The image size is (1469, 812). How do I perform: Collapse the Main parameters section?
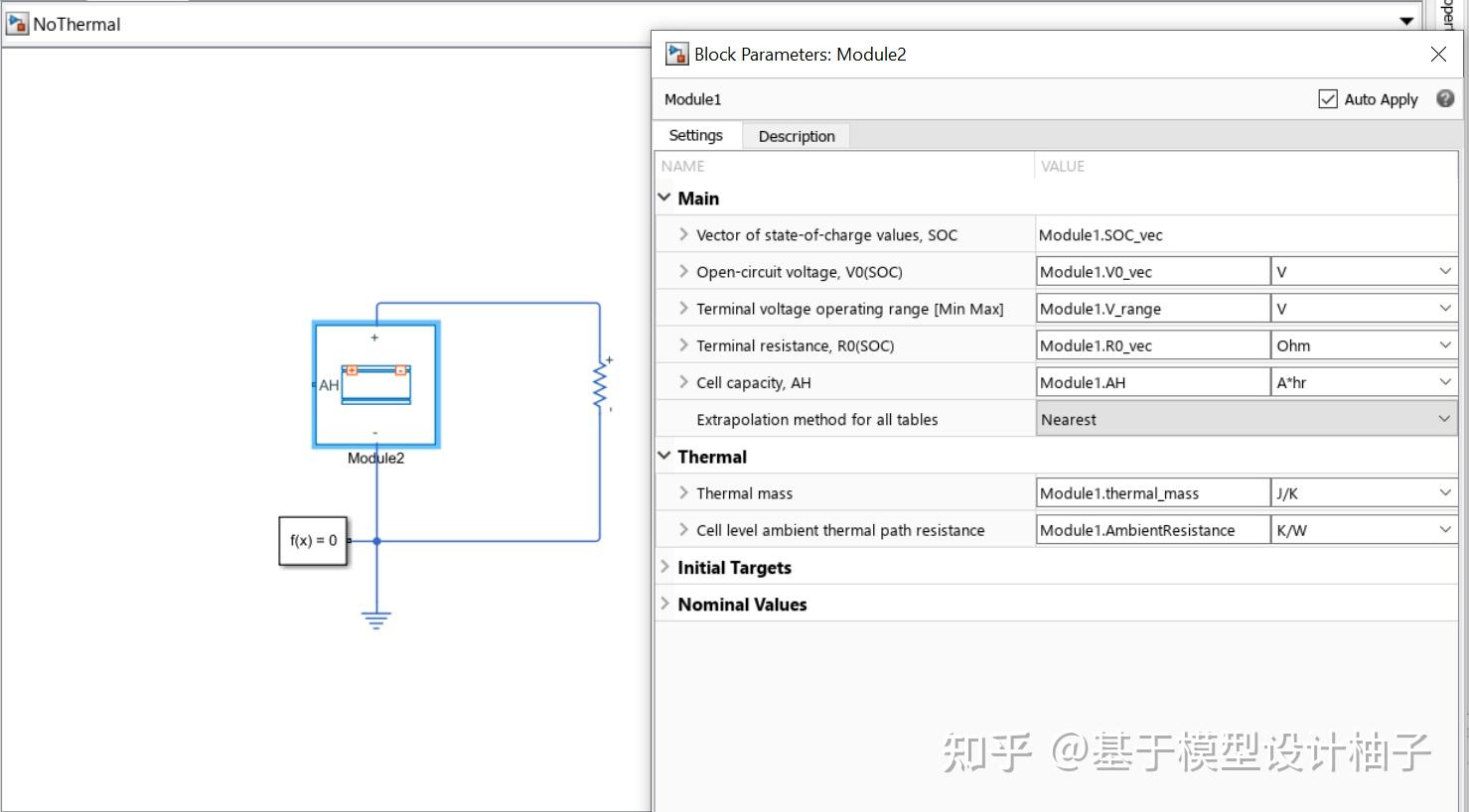pyautogui.click(x=664, y=198)
